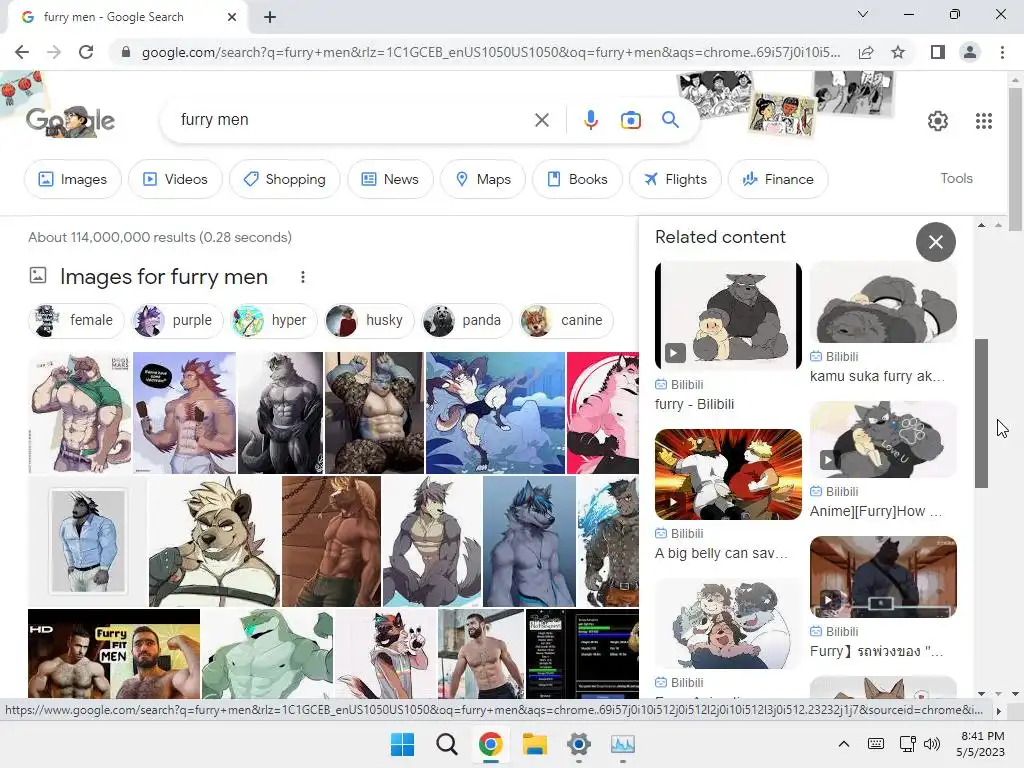Open search by image camera icon
The height and width of the screenshot is (768, 1024).
[630, 120]
